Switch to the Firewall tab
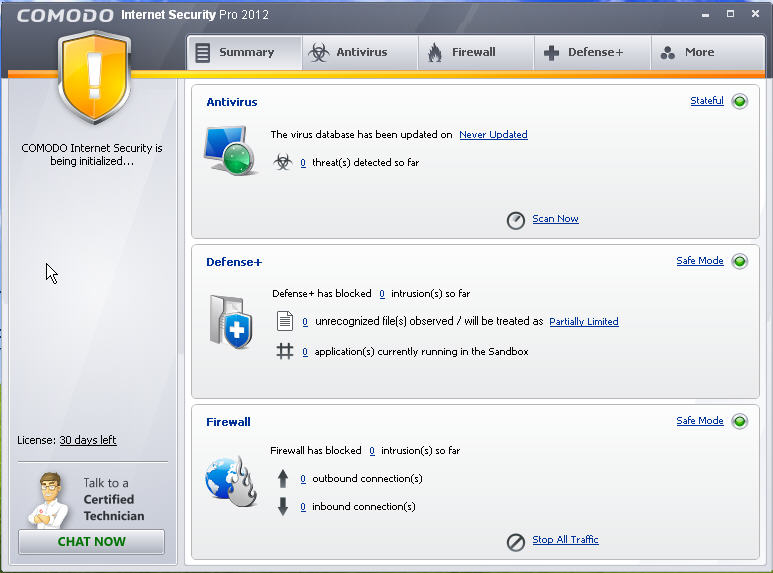Image resolution: width=773 pixels, height=573 pixels. coord(476,52)
